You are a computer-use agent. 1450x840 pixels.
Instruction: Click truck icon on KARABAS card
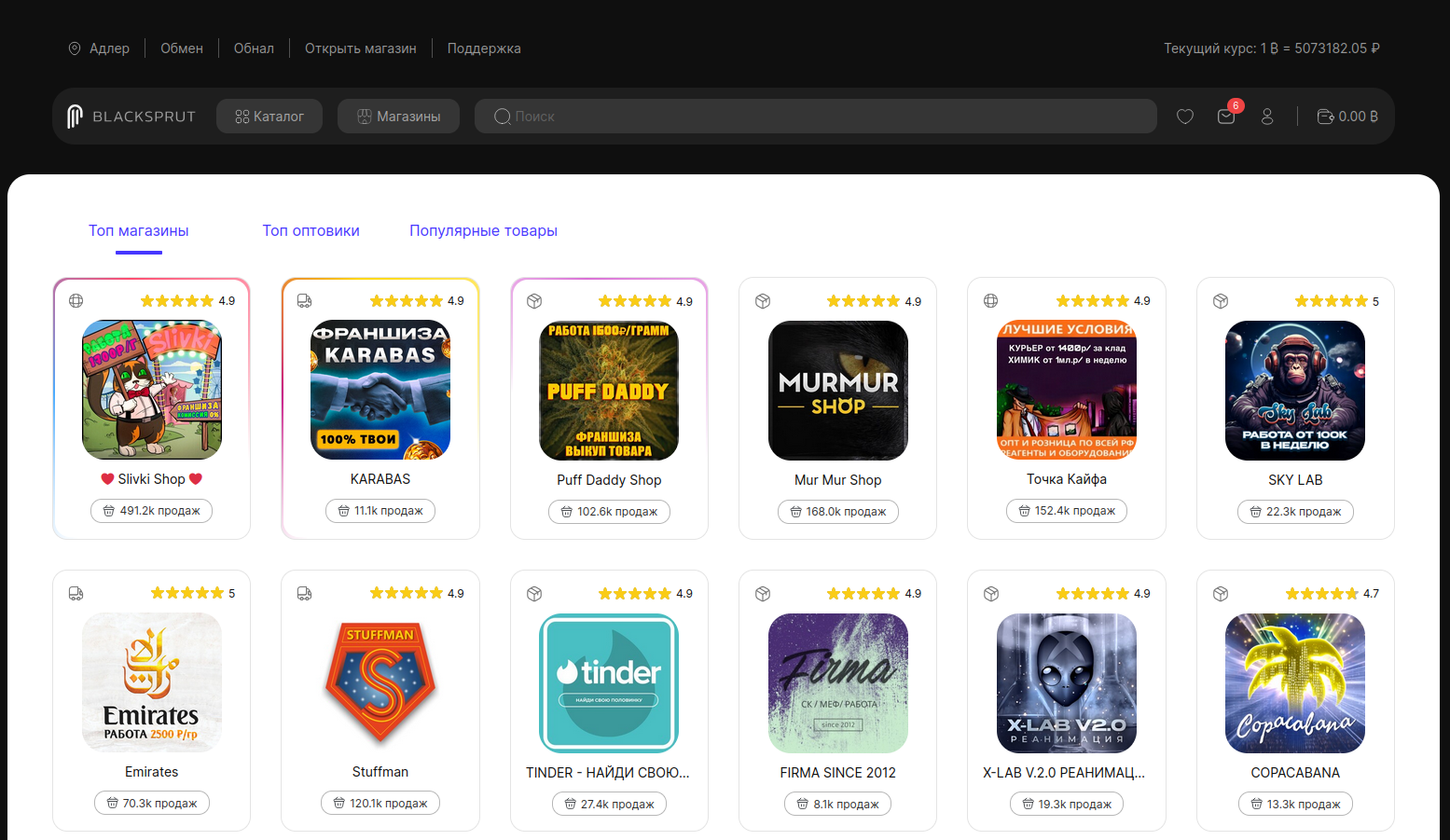click(x=304, y=301)
